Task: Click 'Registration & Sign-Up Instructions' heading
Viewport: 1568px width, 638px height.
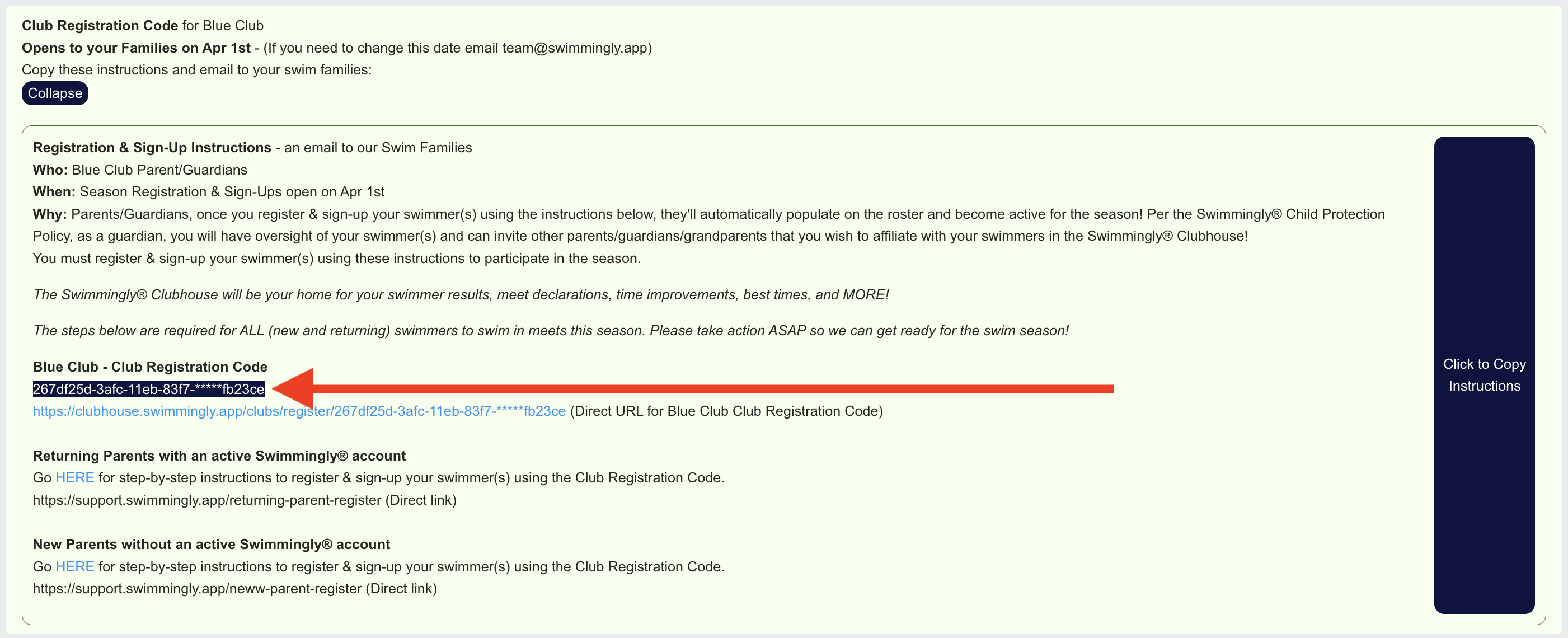Action: point(152,148)
